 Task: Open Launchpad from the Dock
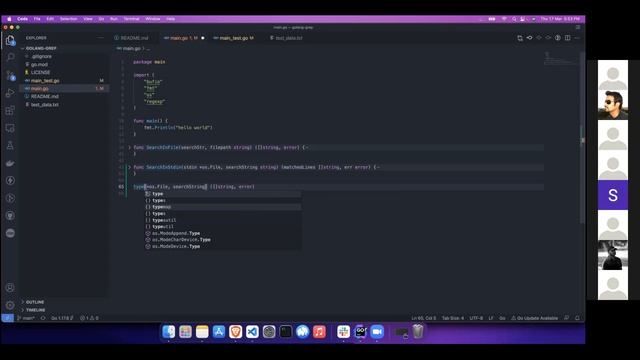[x=185, y=332]
